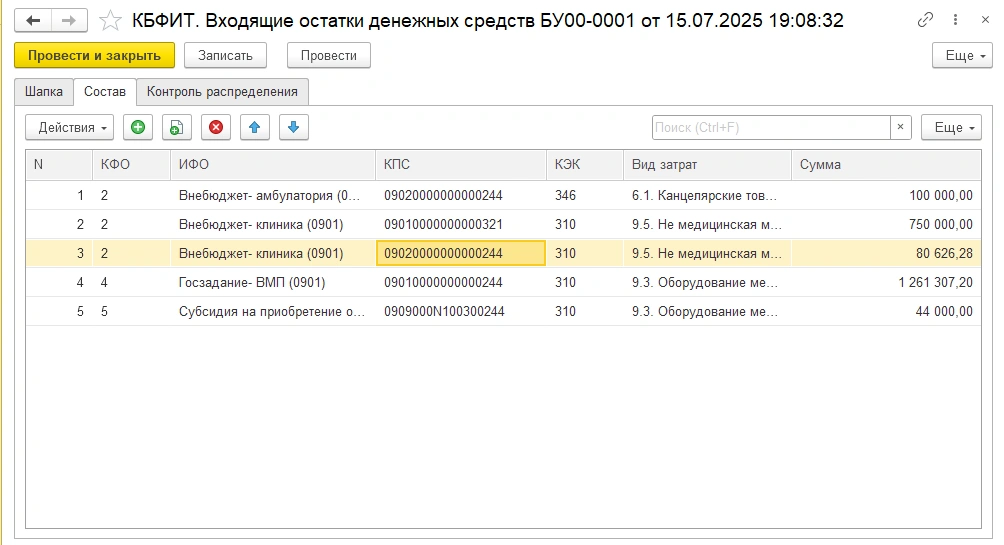Select cell 6.1. Канцелярские тов…
The height and width of the screenshot is (545, 1004).
(708, 195)
